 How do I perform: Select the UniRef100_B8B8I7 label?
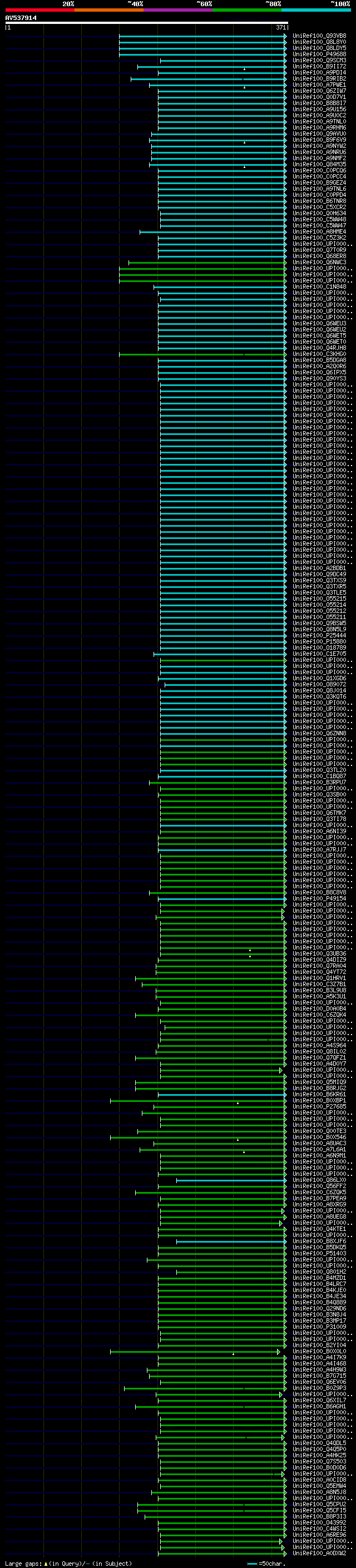319,103
